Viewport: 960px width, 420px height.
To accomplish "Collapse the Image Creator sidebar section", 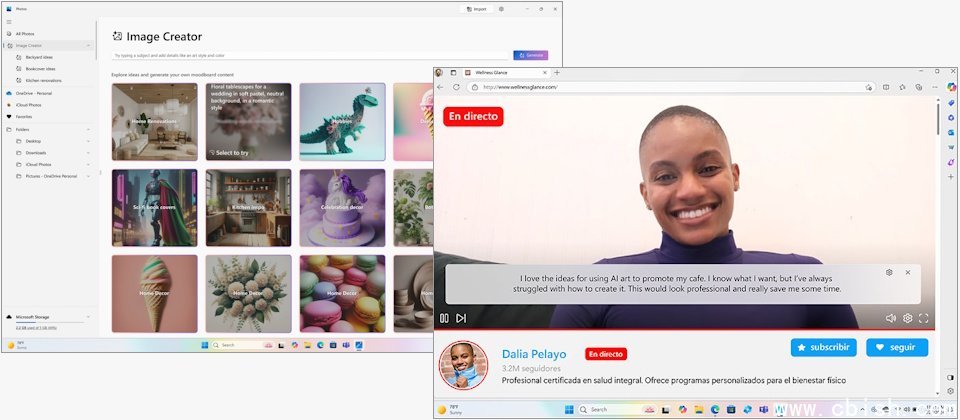I will click(89, 45).
